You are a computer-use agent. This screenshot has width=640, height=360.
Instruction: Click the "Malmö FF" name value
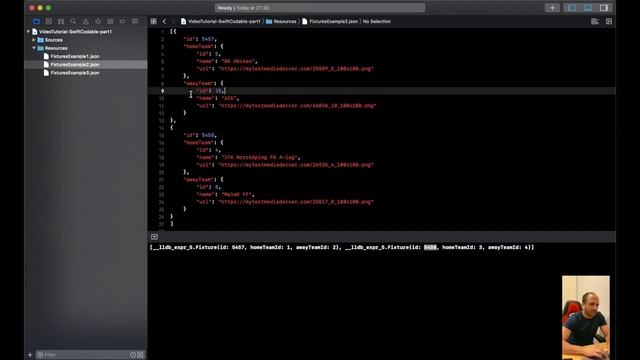coord(237,194)
